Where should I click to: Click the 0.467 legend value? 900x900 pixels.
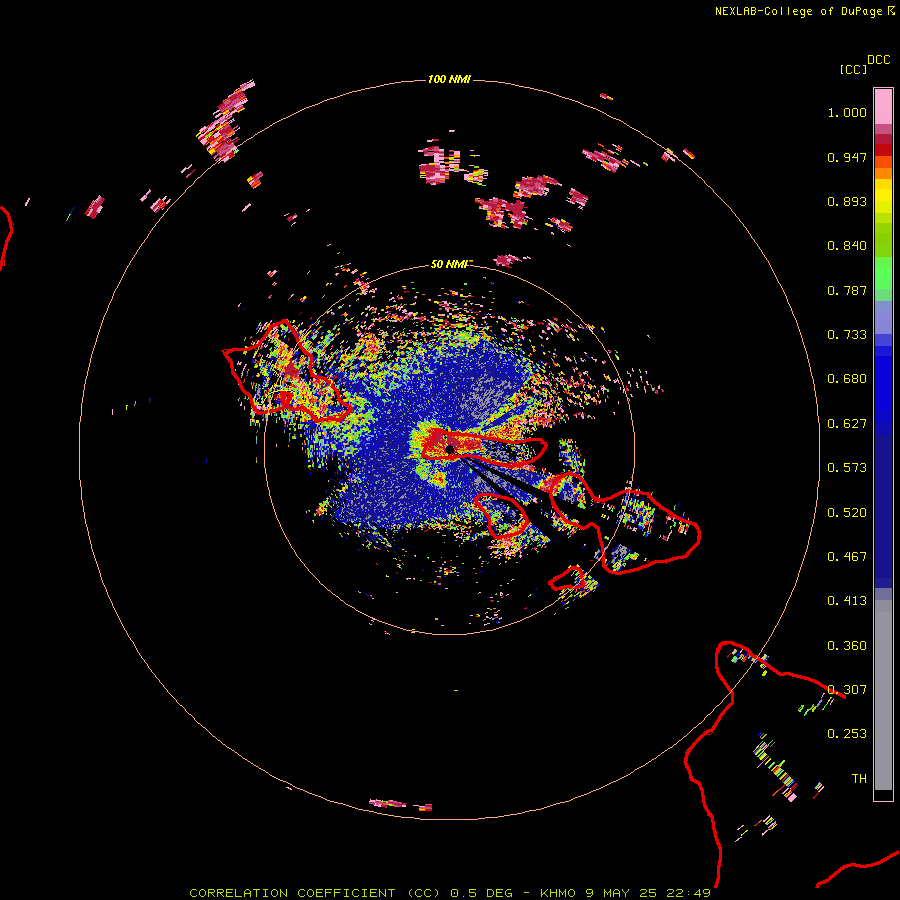click(847, 556)
